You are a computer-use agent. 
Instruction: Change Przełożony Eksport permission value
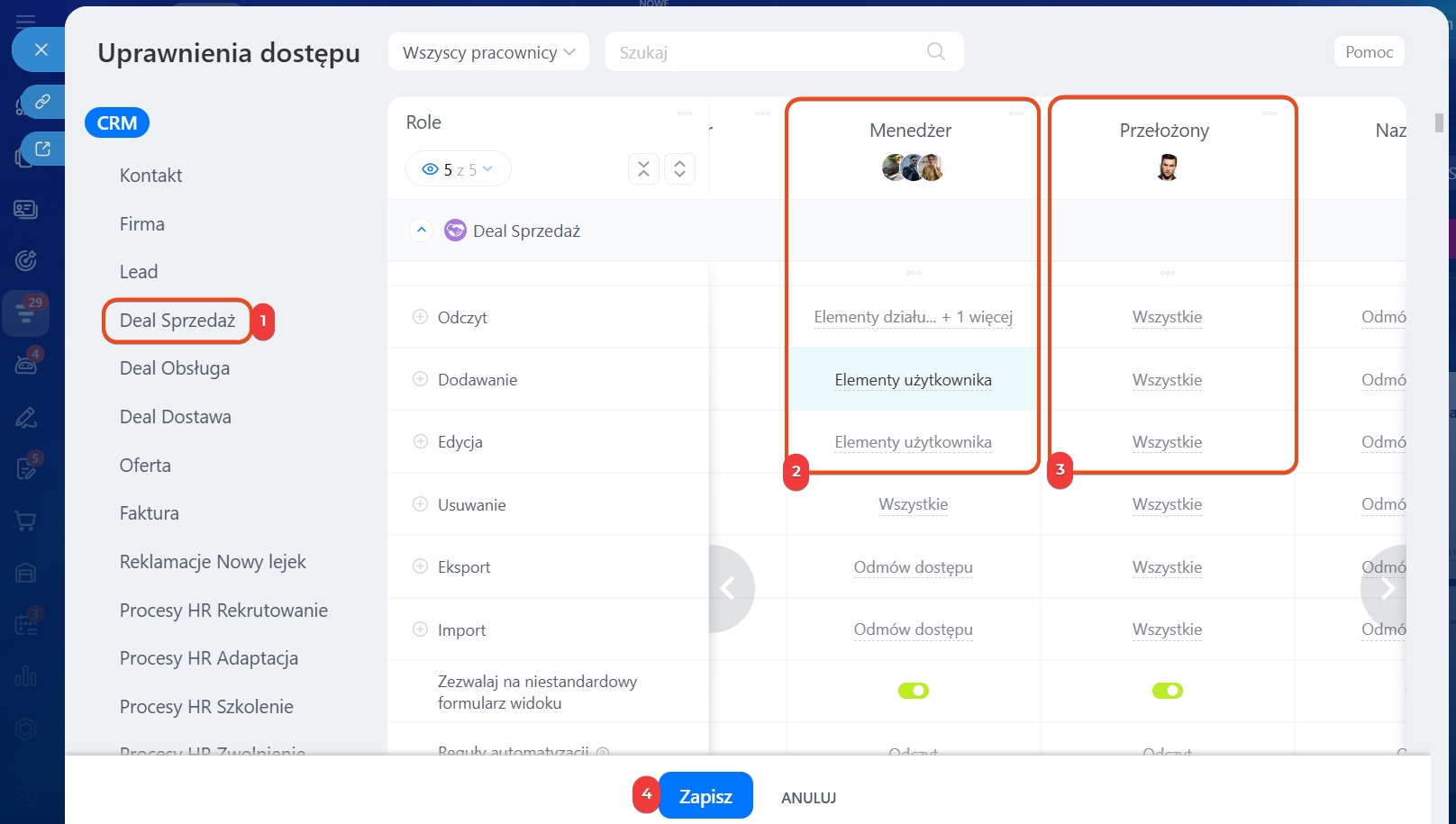(1167, 567)
